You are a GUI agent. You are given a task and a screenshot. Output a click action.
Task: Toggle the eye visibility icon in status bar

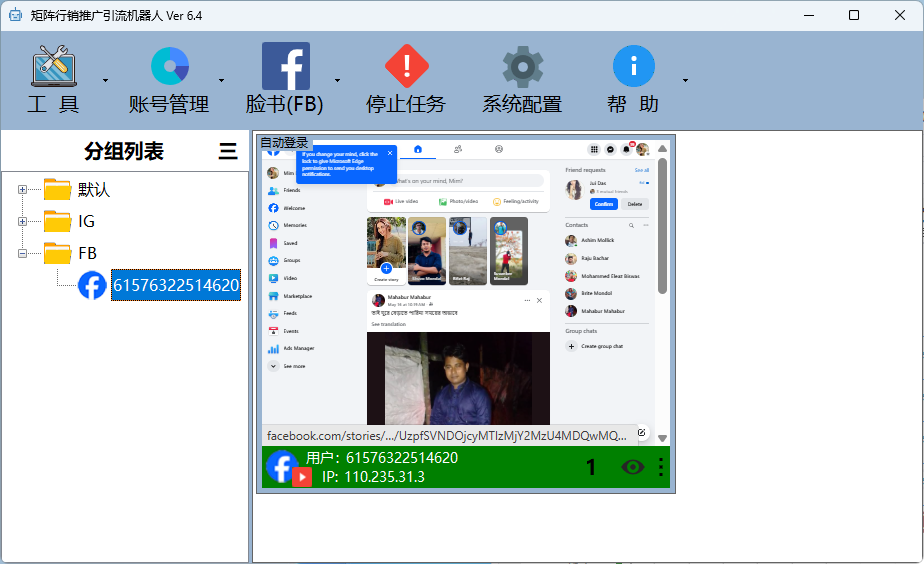632,467
